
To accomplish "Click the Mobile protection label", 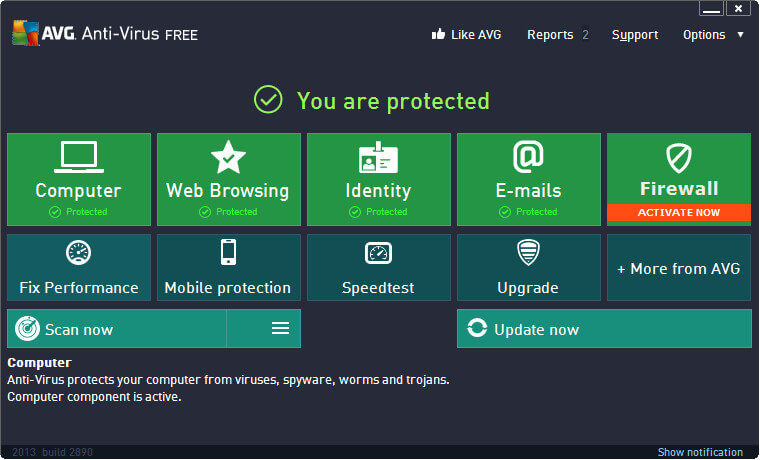I will click(x=228, y=288).
